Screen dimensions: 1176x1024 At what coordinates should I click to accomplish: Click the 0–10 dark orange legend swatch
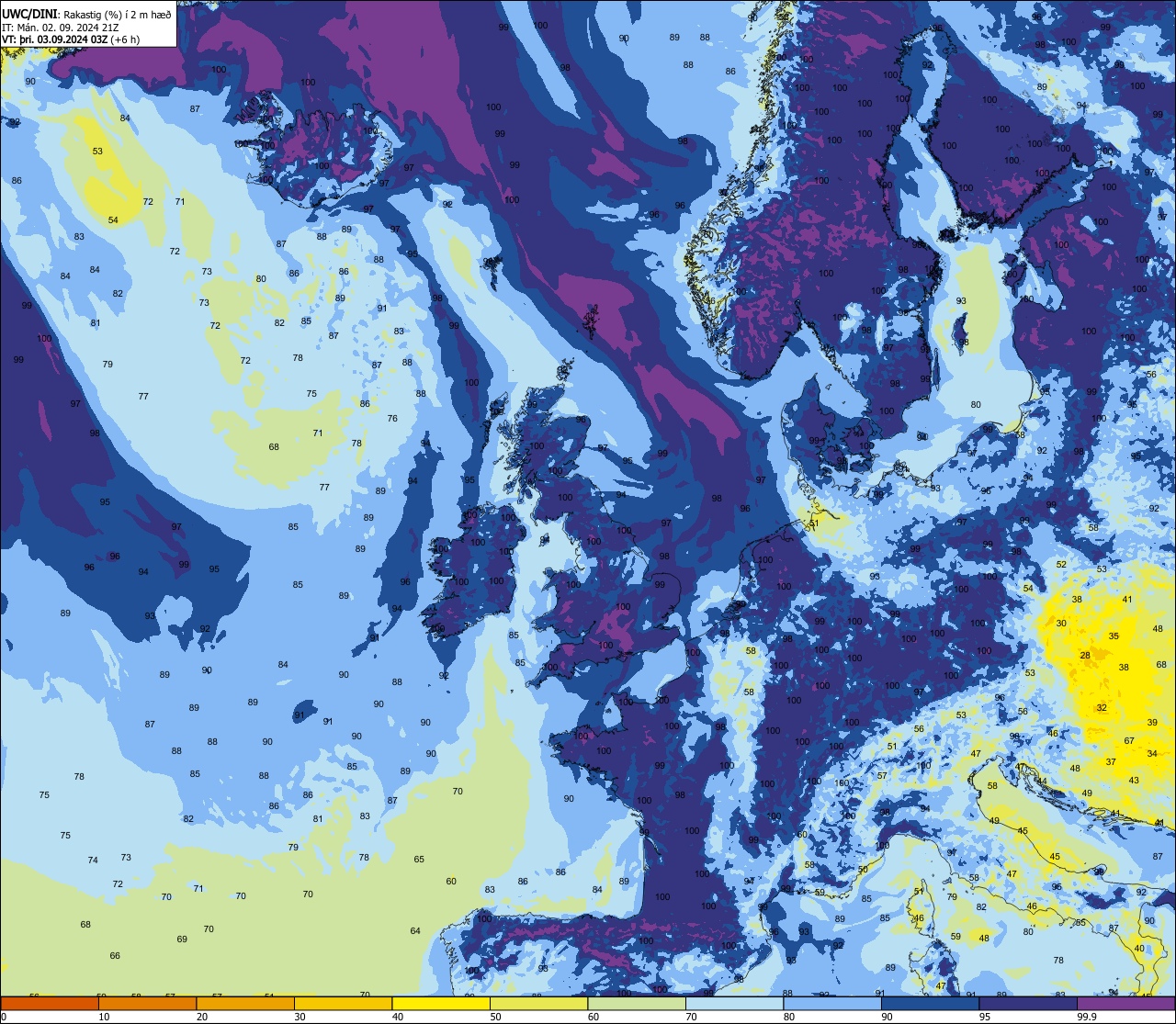coord(50,1004)
